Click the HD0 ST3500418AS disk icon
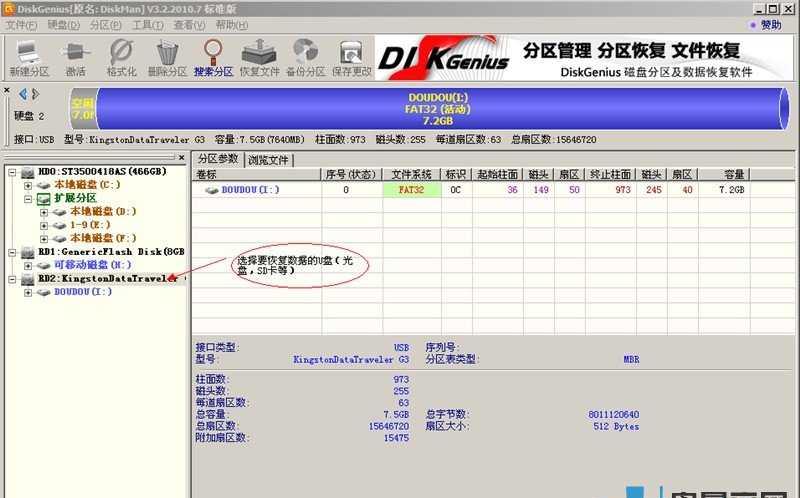The width and height of the screenshot is (800, 498). [28, 172]
